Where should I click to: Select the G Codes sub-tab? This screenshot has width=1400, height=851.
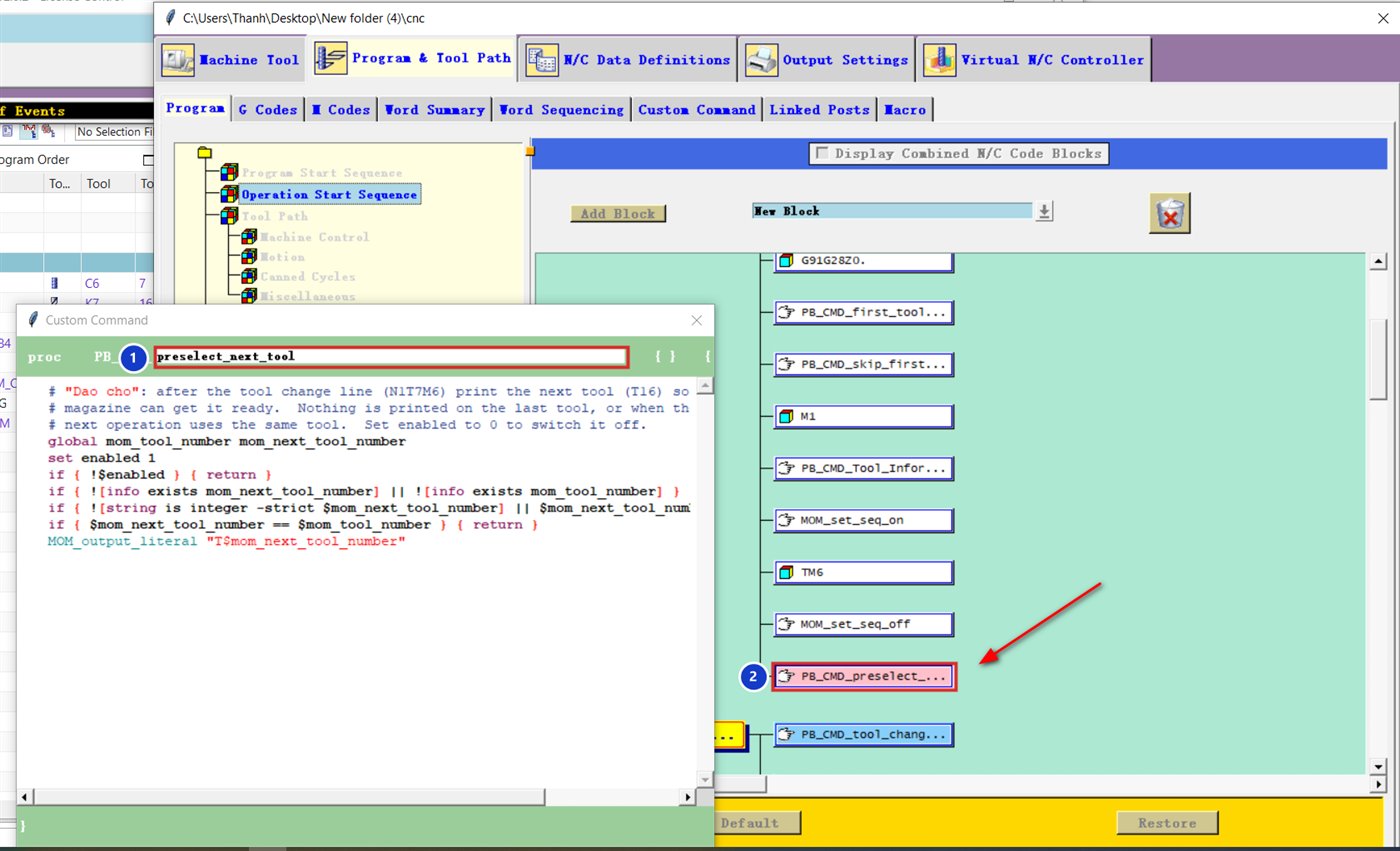[x=267, y=110]
